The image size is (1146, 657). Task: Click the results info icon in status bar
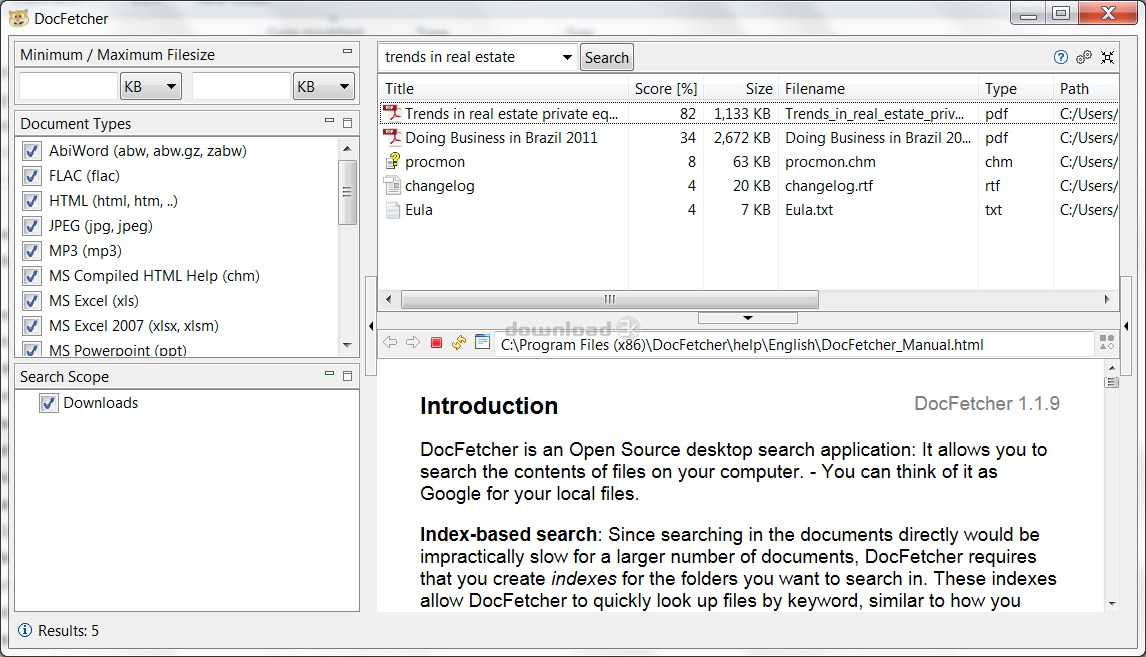point(25,630)
